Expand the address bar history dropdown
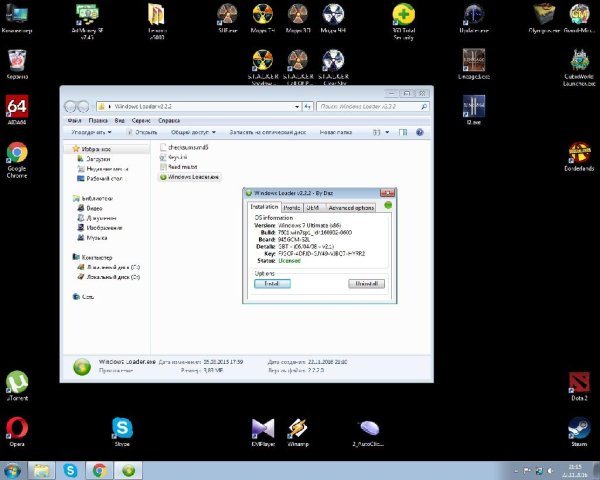600x480 pixels. click(x=297, y=106)
